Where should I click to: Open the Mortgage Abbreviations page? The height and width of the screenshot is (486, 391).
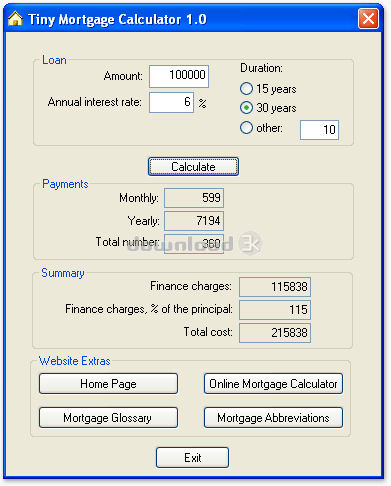tap(273, 418)
